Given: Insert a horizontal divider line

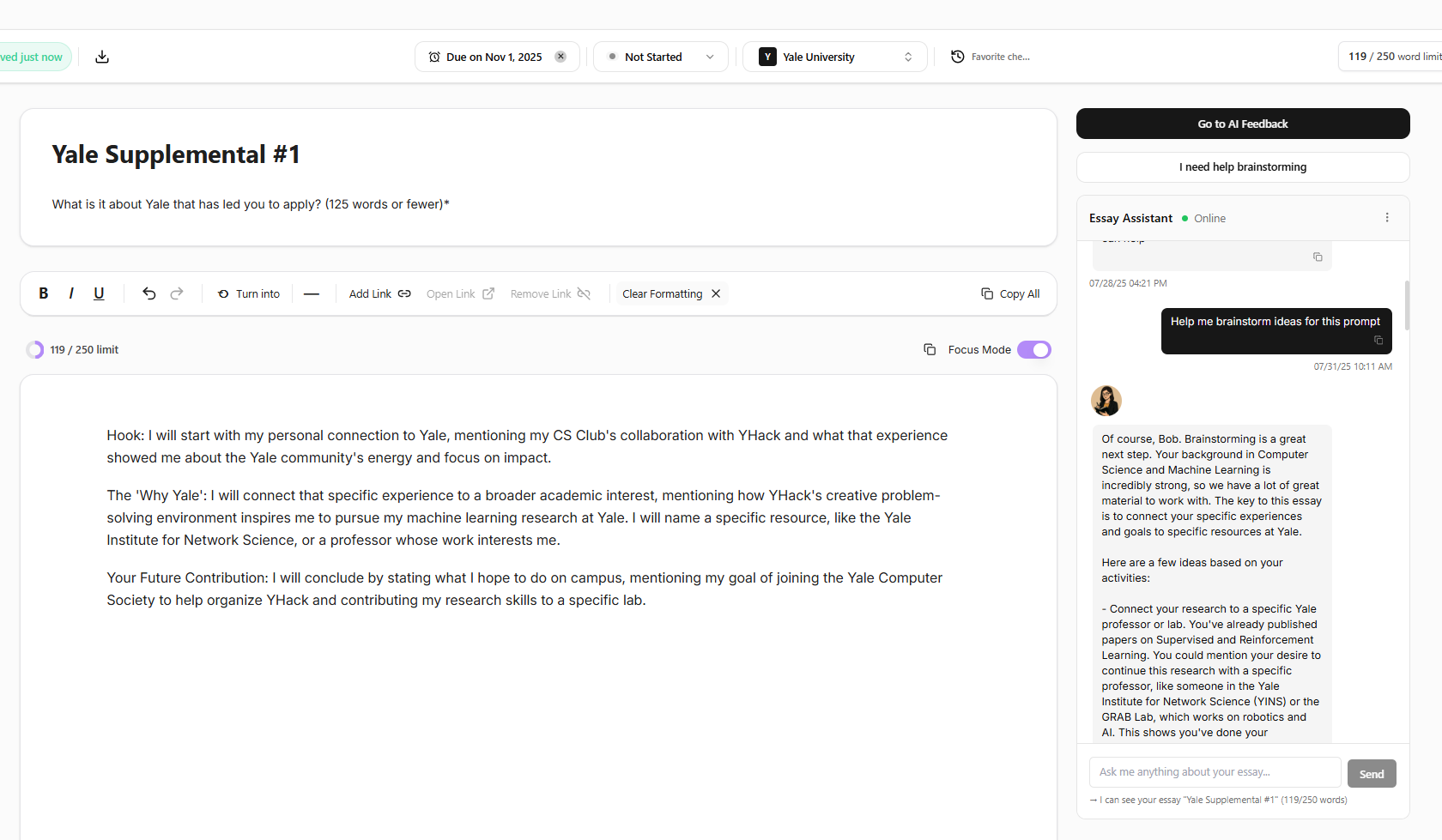Looking at the screenshot, I should (x=312, y=293).
